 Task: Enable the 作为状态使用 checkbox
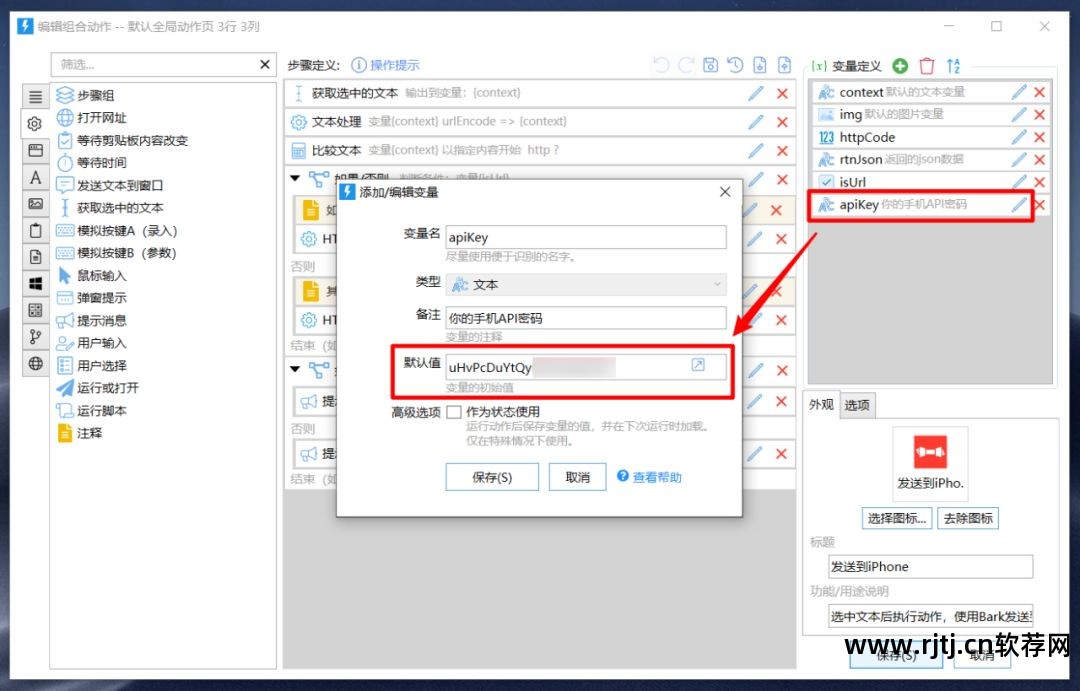pos(453,412)
